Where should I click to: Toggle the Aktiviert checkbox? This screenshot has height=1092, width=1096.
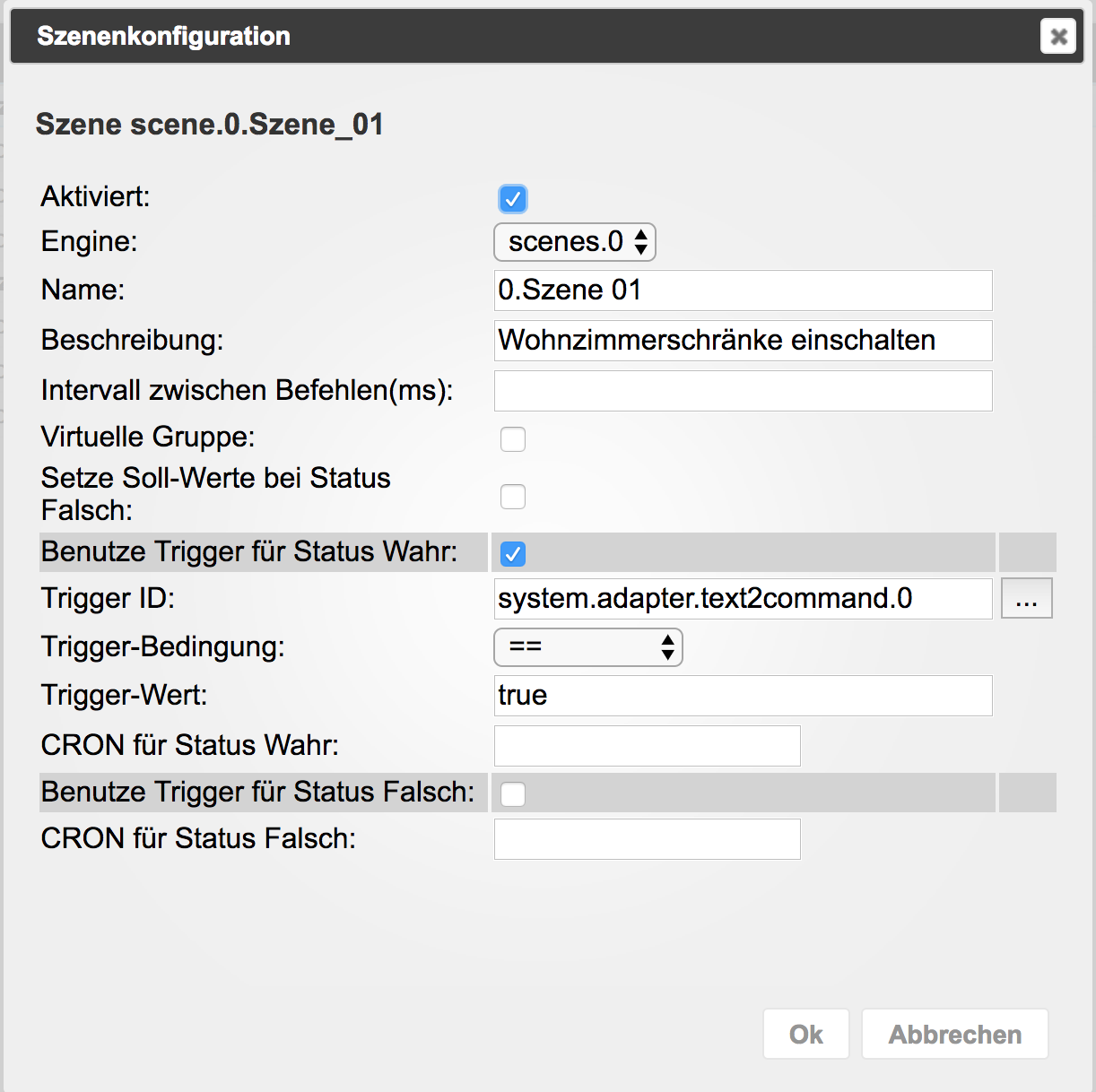[513, 199]
